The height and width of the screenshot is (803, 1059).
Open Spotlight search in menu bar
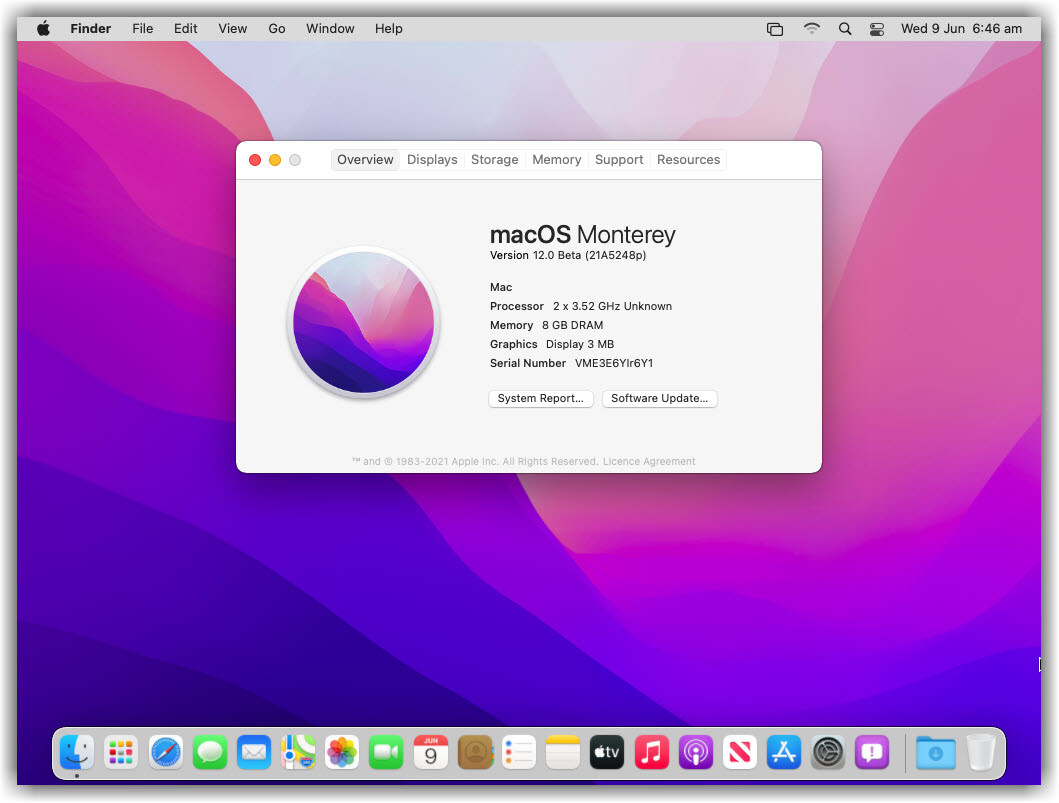tap(845, 29)
